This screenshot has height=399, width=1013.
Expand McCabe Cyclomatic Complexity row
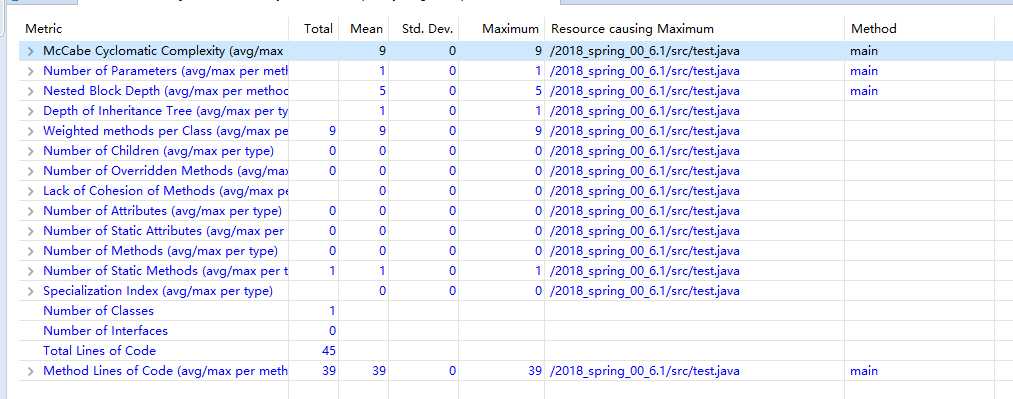[30, 51]
